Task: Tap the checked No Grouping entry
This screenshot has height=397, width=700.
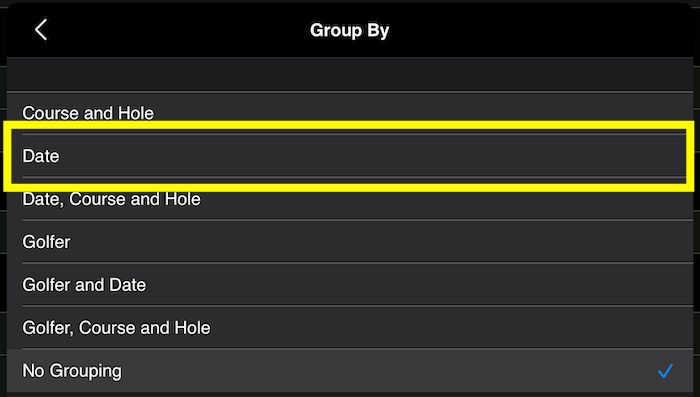Action: coord(350,371)
